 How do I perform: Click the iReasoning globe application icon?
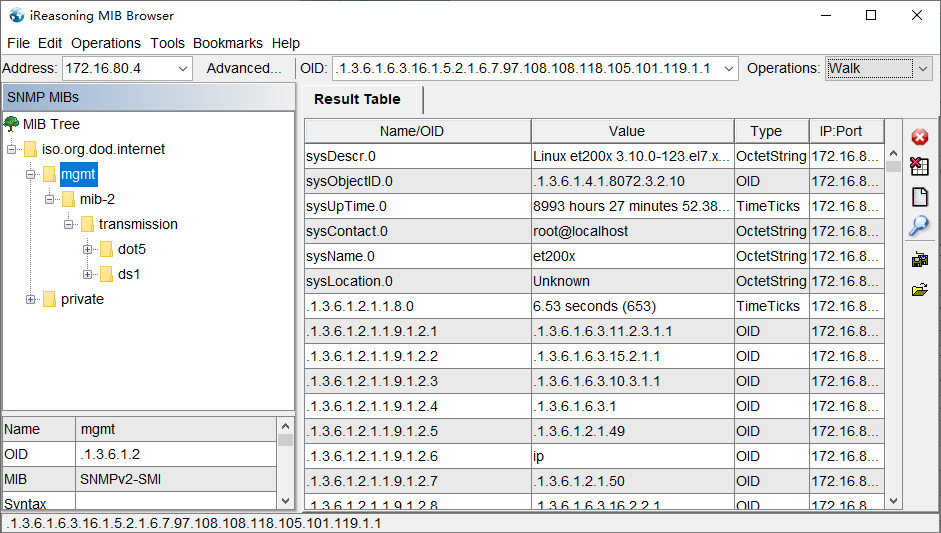click(x=16, y=16)
